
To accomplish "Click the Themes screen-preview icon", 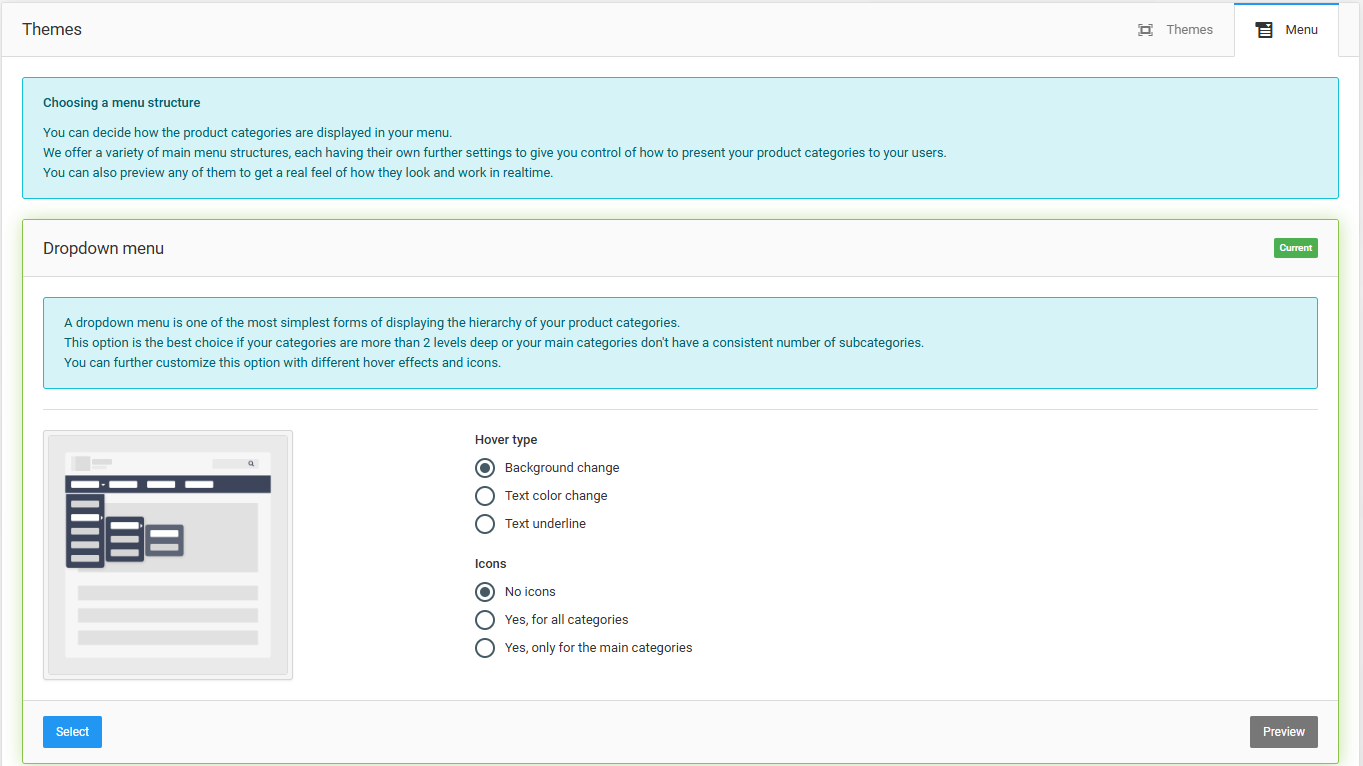I will point(1145,29).
